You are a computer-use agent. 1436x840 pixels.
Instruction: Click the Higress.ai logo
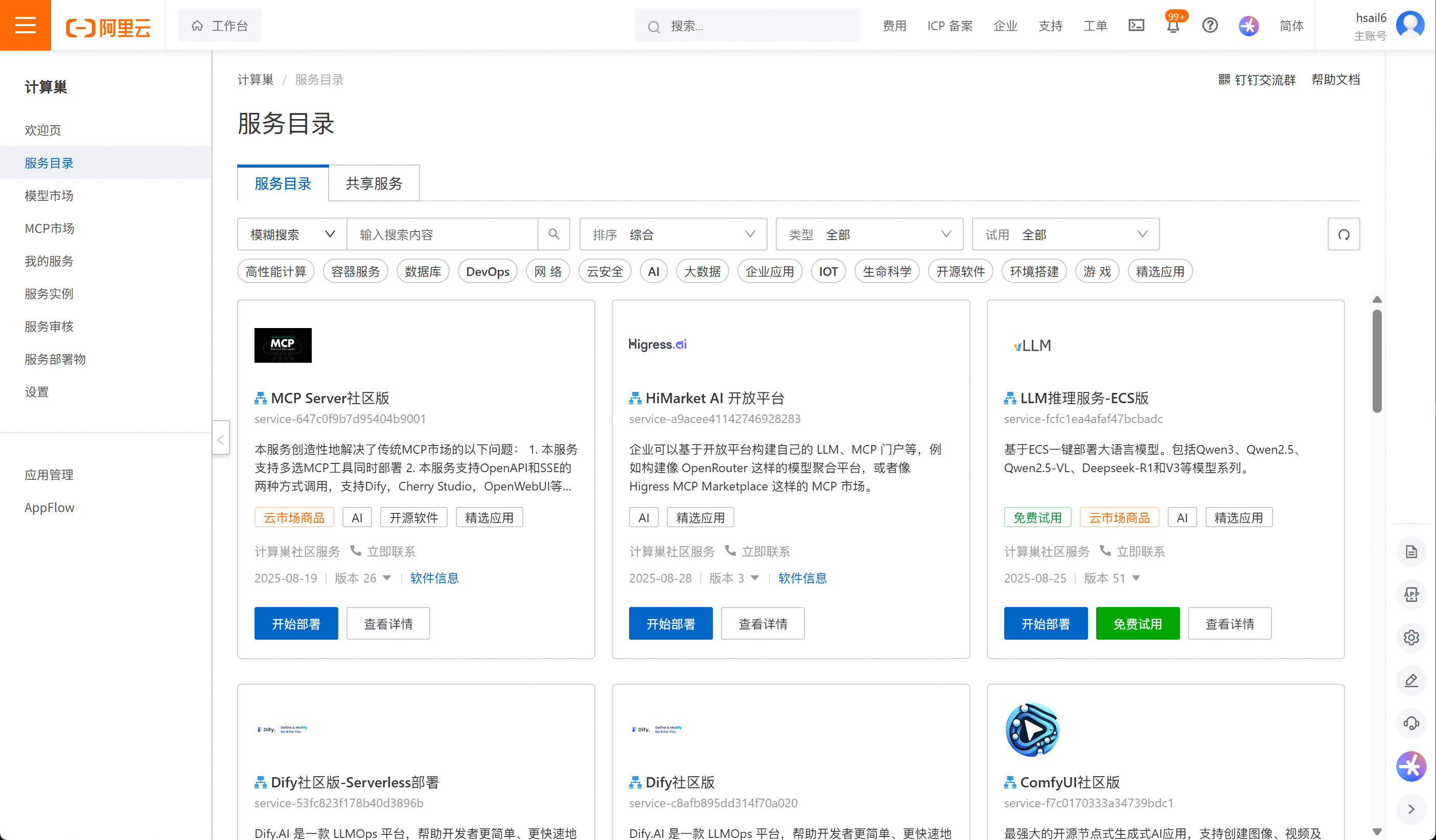coord(658,344)
